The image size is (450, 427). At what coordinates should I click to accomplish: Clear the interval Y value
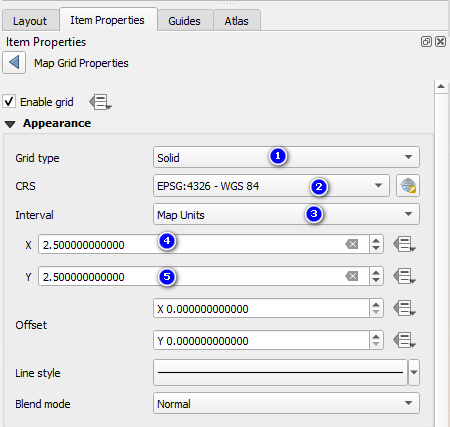(352, 276)
